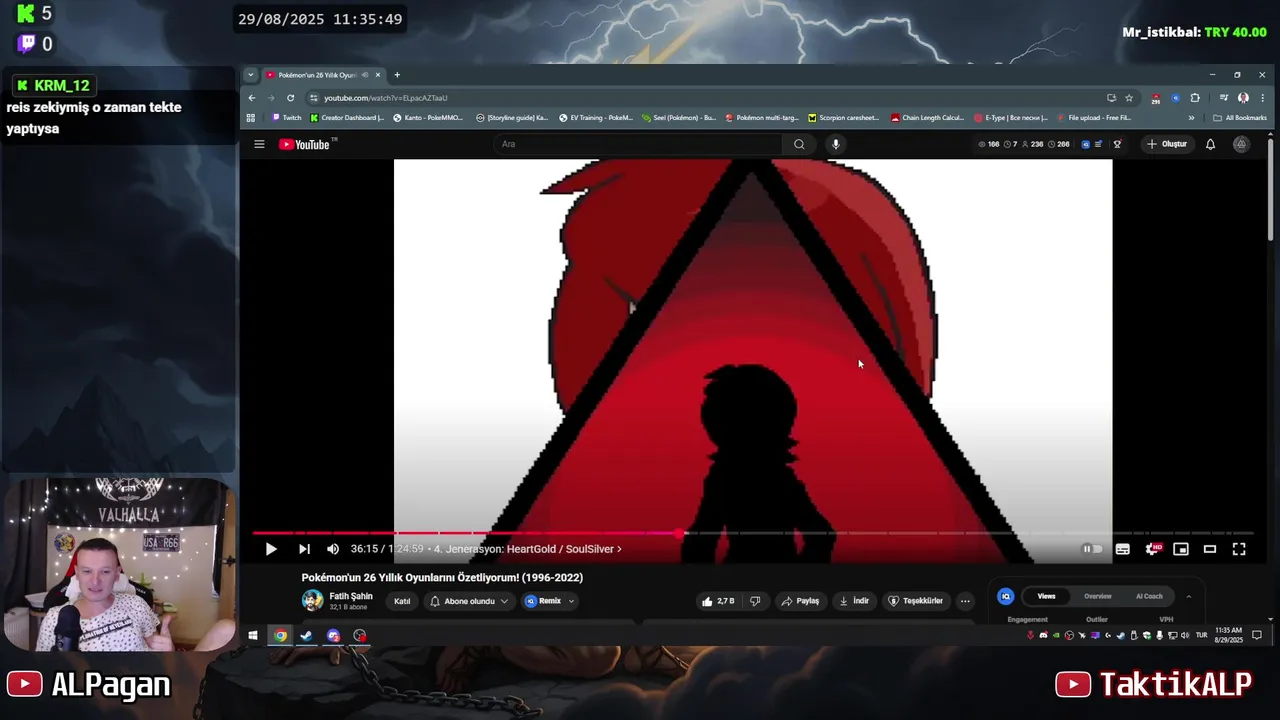The height and width of the screenshot is (720, 1280).
Task: Mute the video with the speaker icon
Action: [333, 549]
